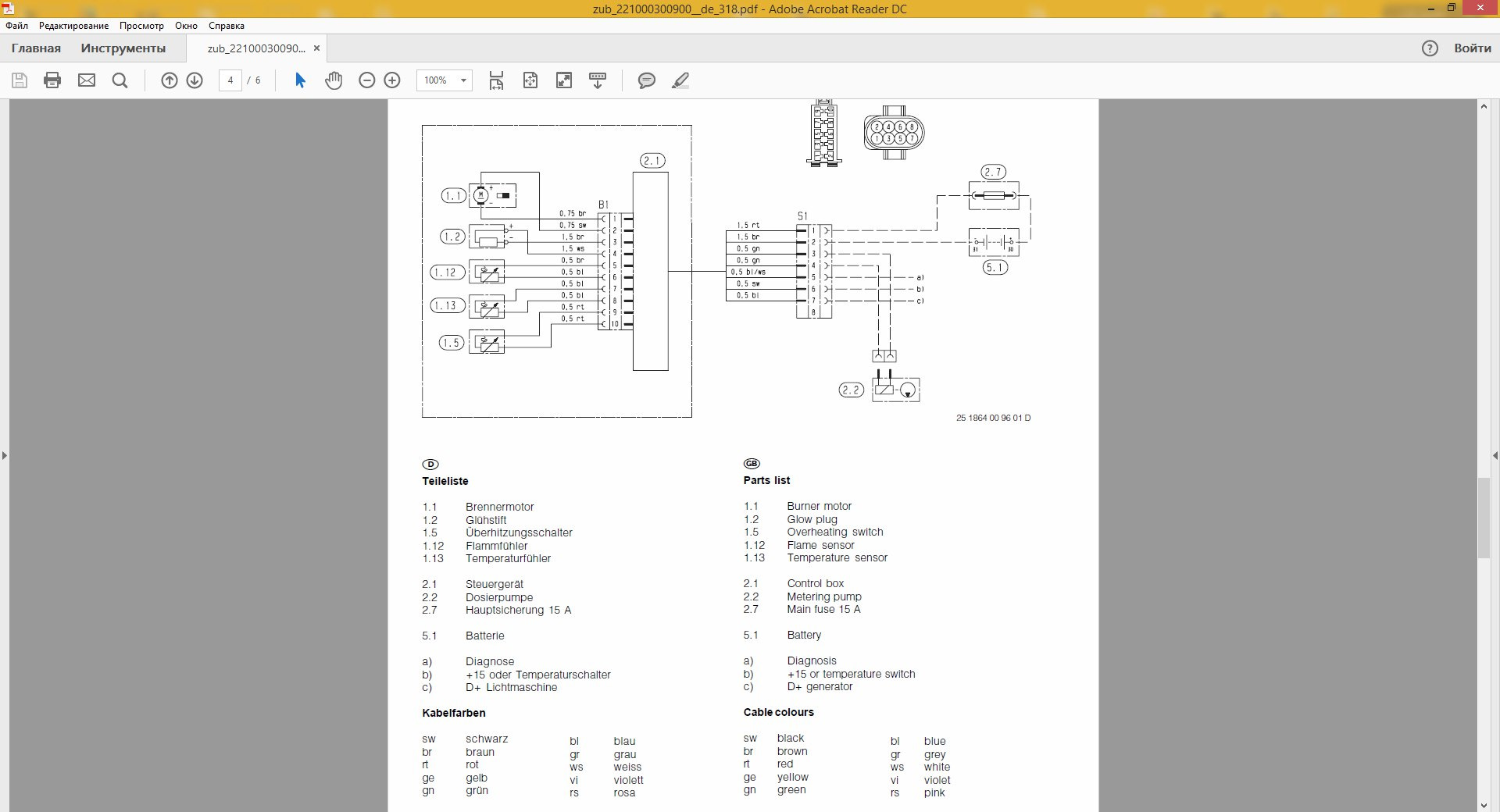Expand the right tools pane arrow
Viewport: 1500px width, 812px height.
coord(1495,455)
